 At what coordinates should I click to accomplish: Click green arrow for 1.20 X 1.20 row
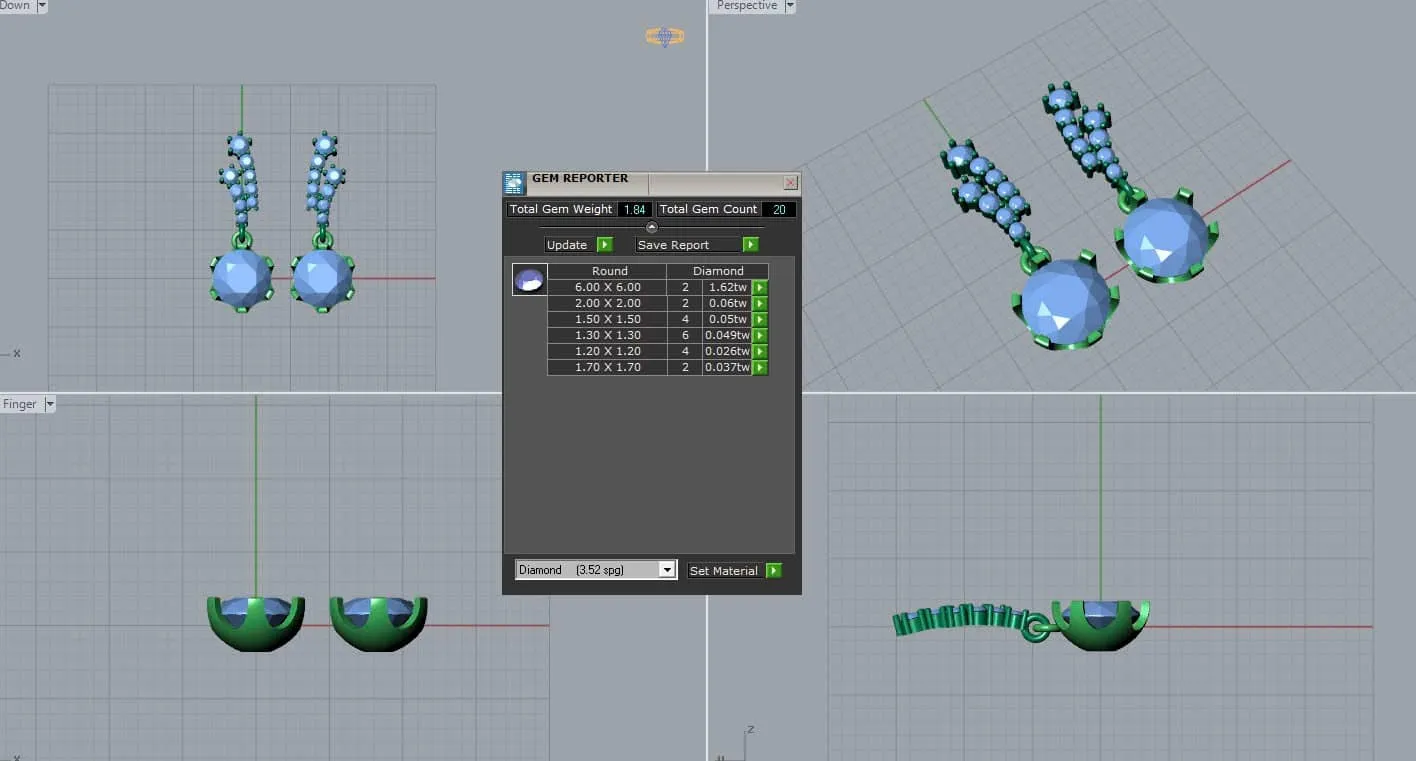760,351
